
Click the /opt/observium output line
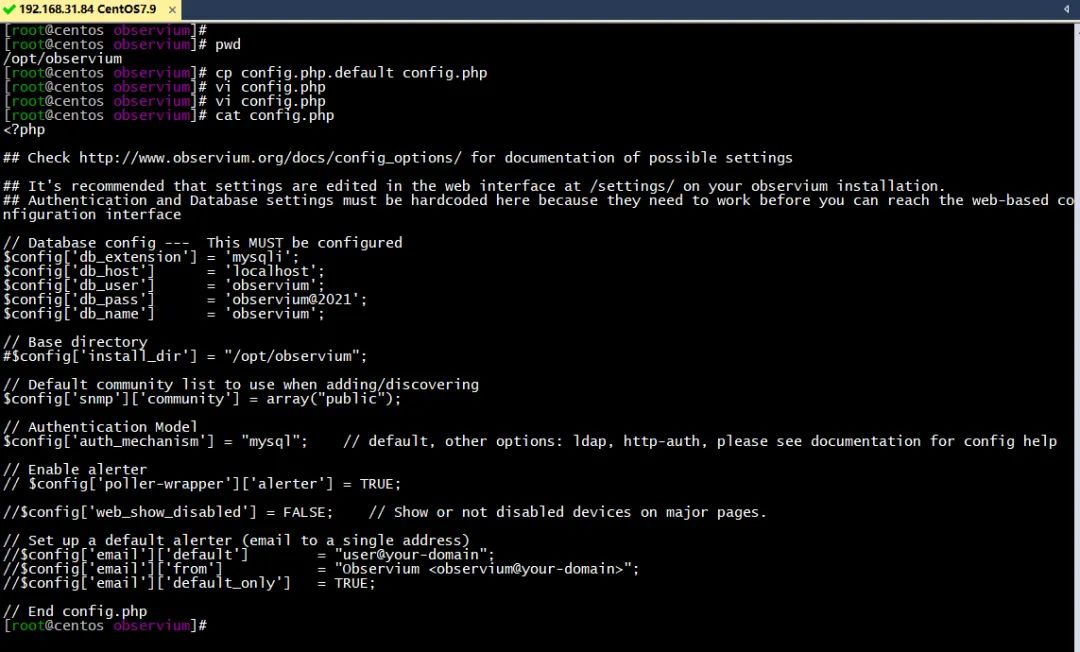click(x=63, y=59)
